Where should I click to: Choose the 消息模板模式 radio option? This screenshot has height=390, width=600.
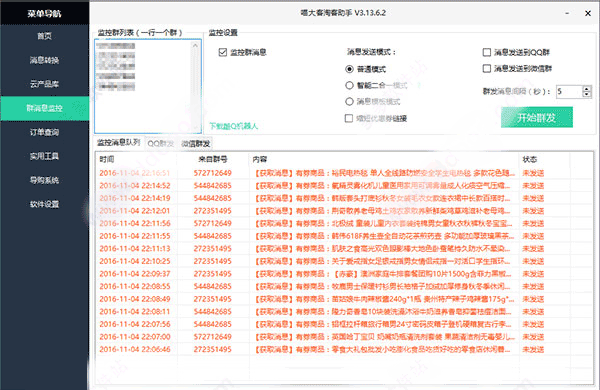pyautogui.click(x=349, y=101)
